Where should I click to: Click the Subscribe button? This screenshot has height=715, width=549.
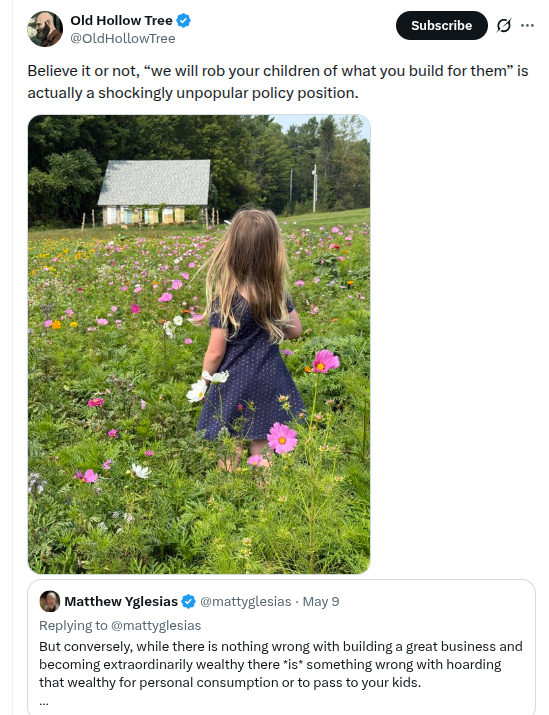[441, 26]
